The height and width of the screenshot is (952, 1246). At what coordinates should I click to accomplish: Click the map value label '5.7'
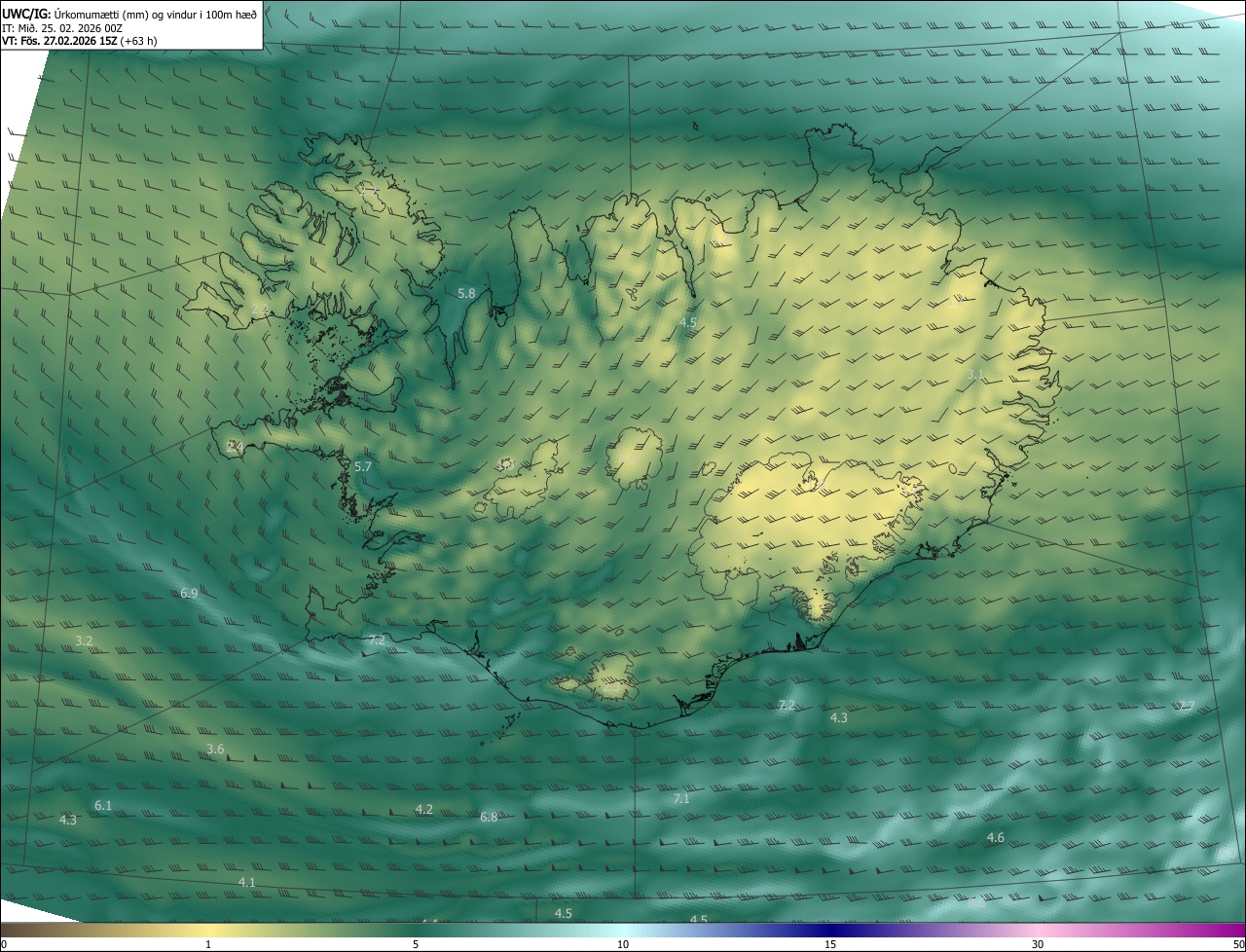click(x=363, y=467)
